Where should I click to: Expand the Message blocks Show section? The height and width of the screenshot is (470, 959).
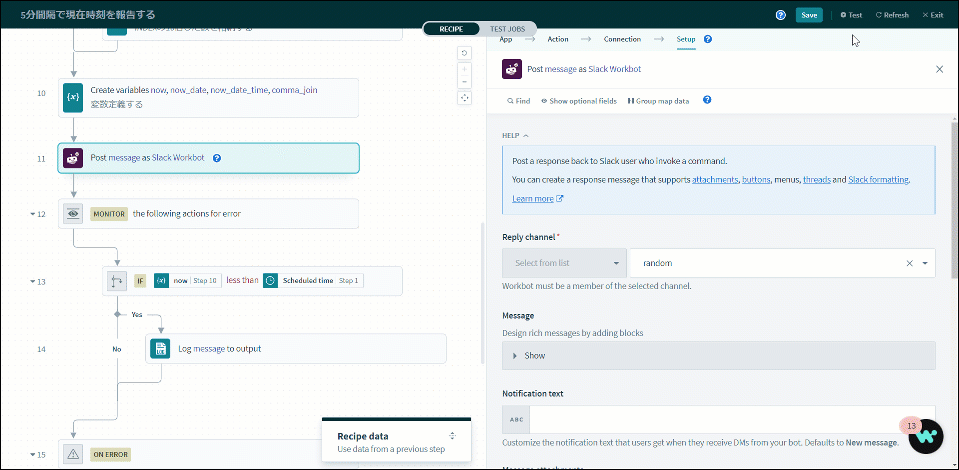click(x=719, y=356)
